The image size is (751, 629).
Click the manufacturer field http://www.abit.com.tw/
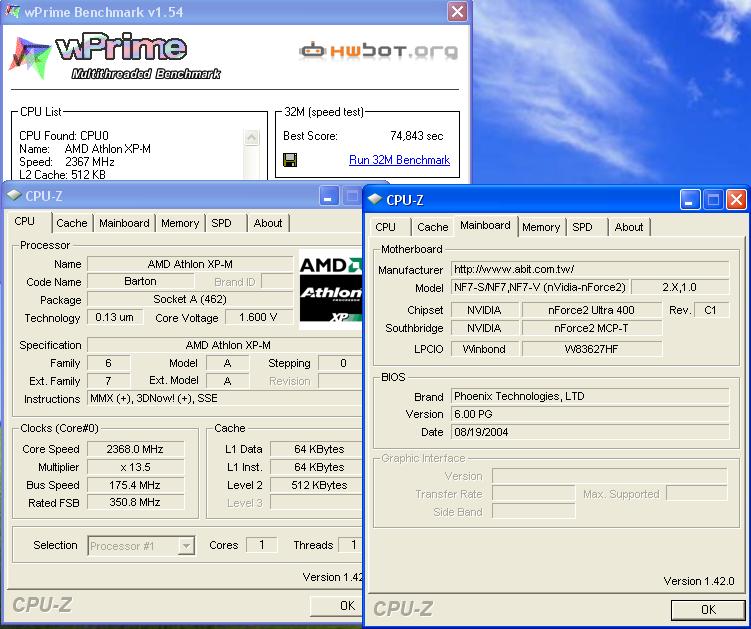coord(590,269)
